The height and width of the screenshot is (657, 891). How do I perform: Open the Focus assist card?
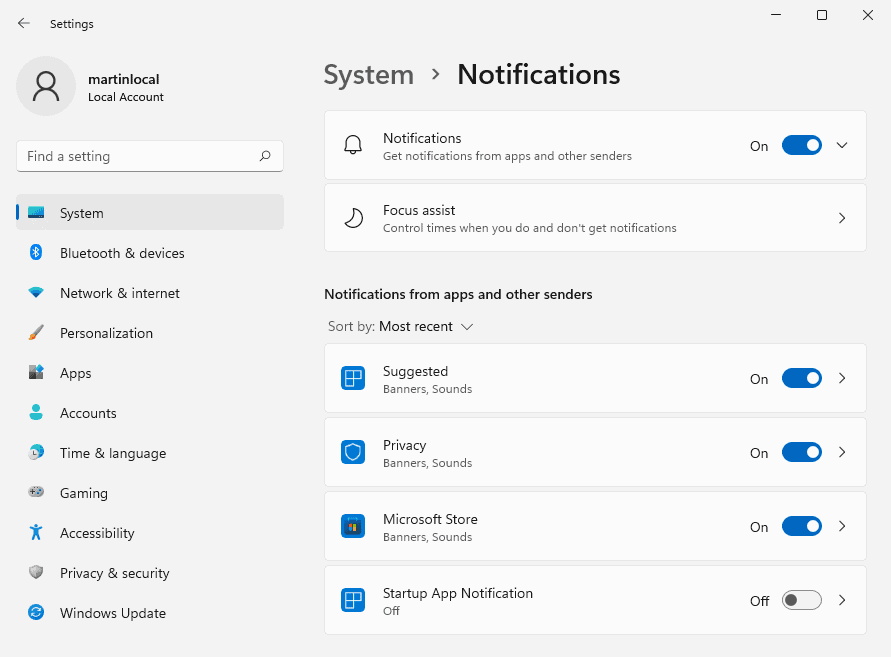click(595, 218)
